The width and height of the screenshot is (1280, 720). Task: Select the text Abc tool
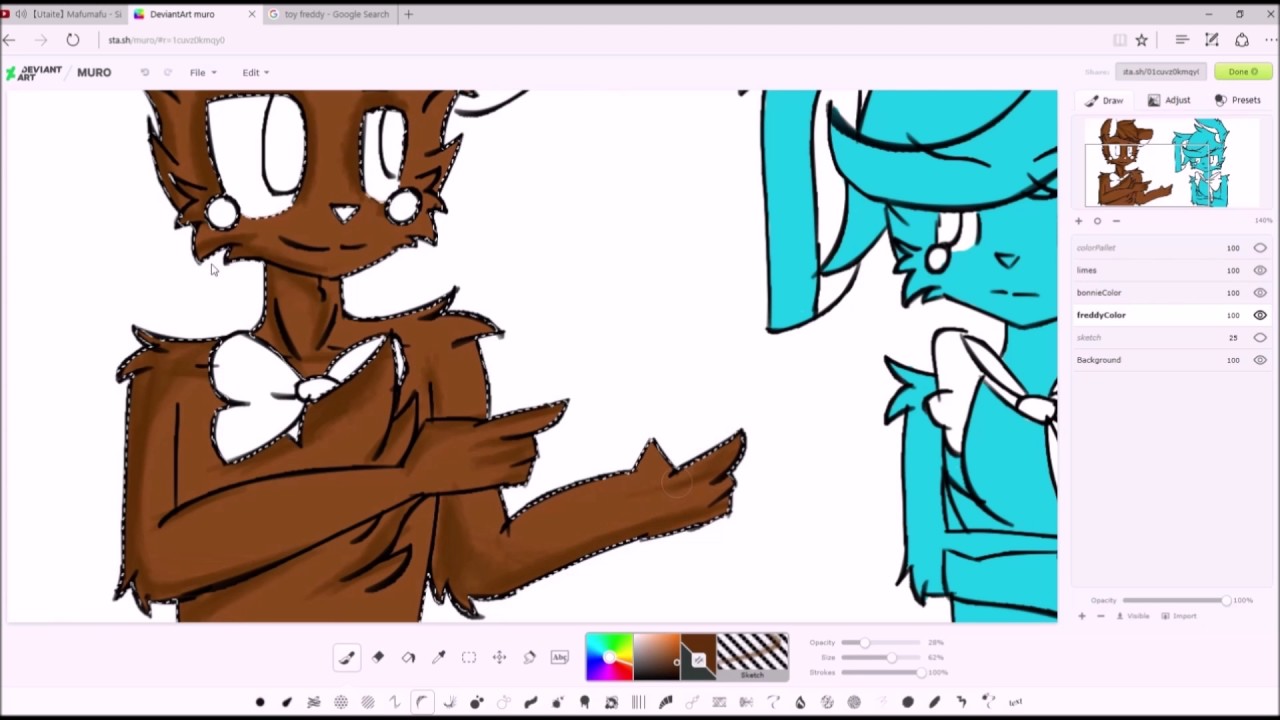tap(560, 657)
